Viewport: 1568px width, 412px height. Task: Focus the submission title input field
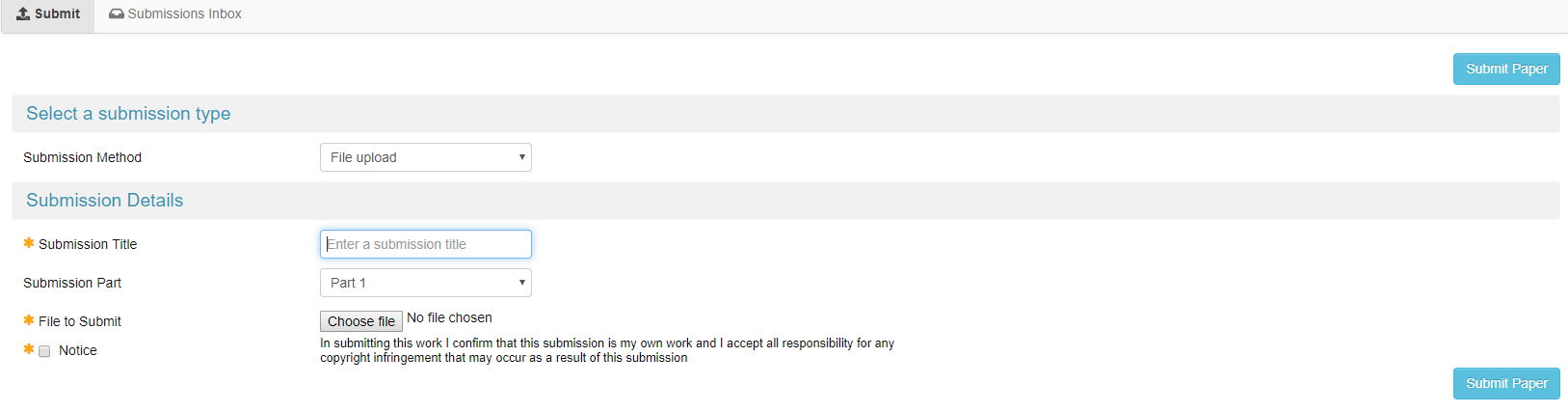click(x=426, y=244)
